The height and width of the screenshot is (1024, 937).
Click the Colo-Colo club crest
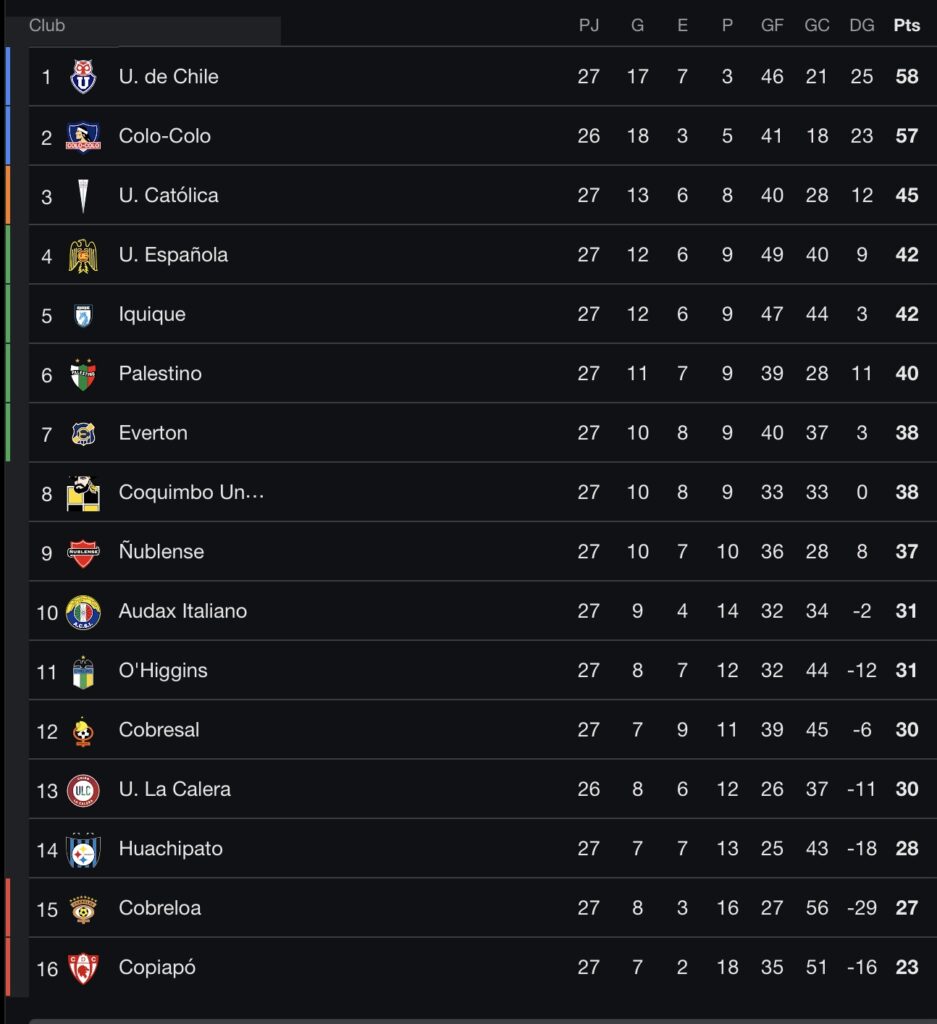[83, 136]
